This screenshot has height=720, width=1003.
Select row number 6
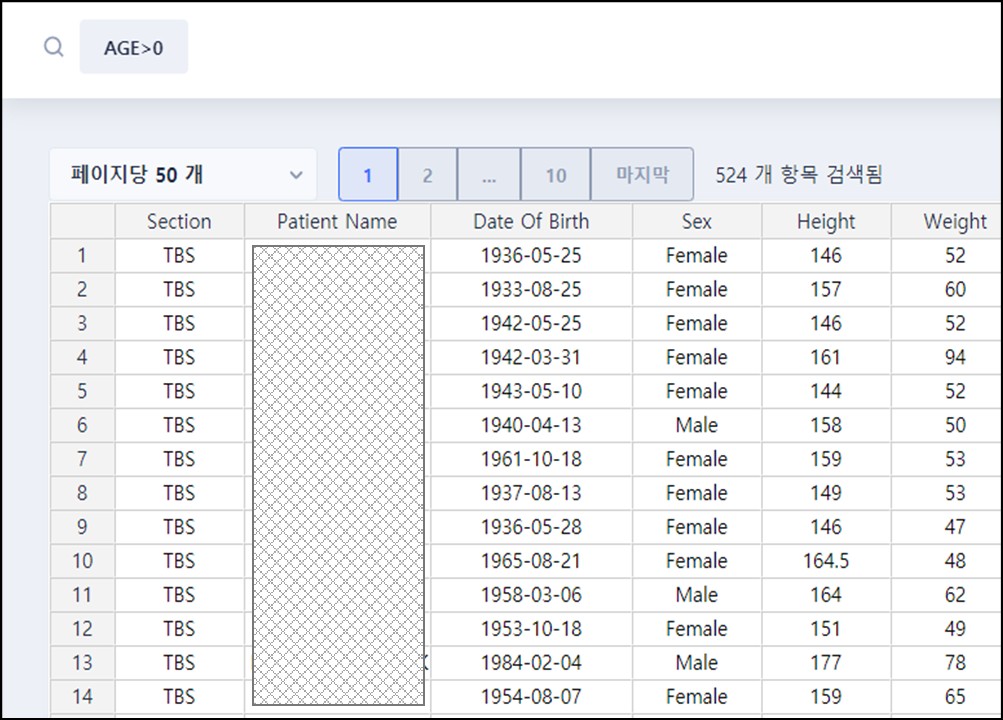[83, 425]
